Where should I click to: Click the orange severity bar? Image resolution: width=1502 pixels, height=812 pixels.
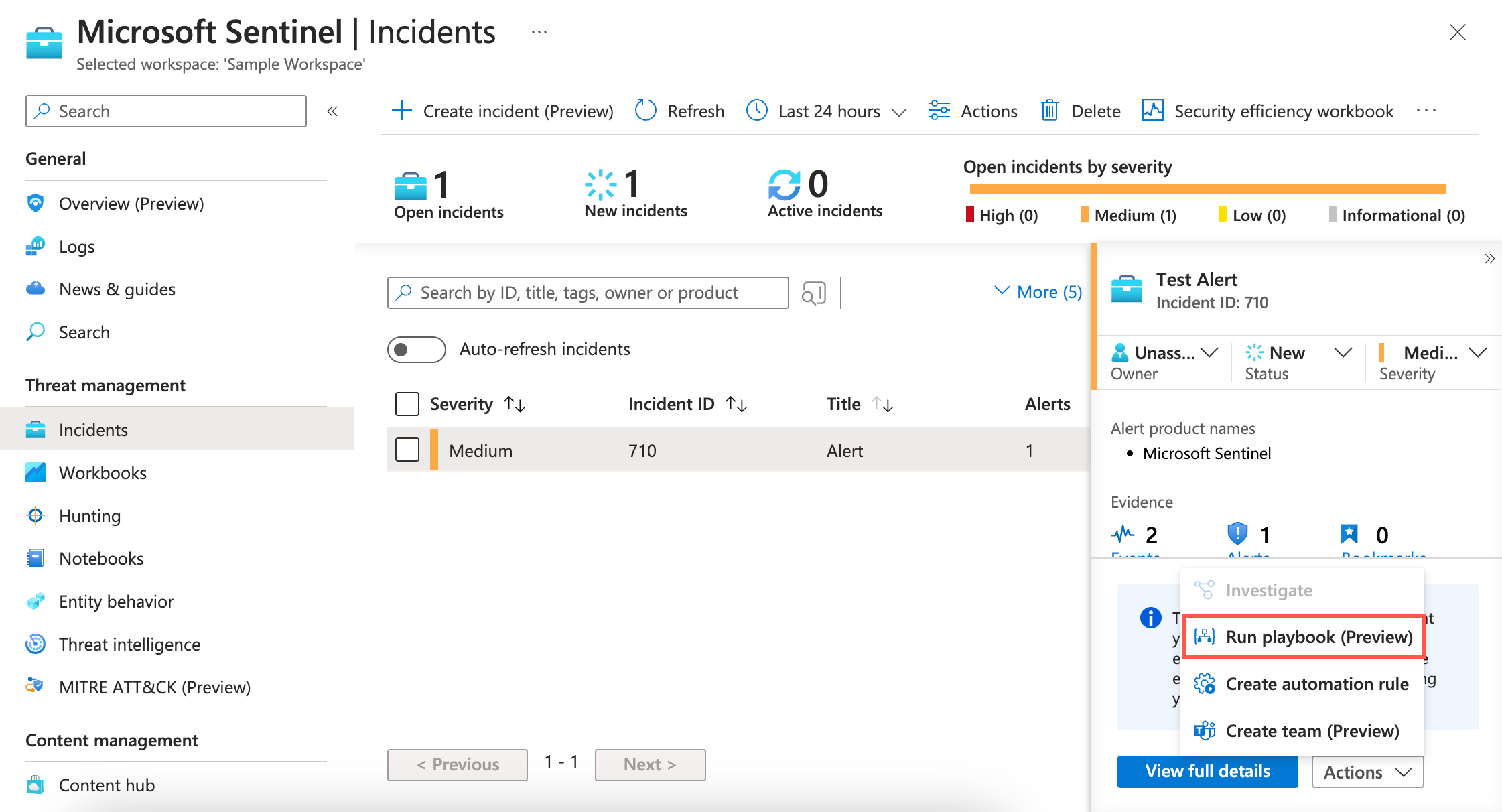point(1207,189)
